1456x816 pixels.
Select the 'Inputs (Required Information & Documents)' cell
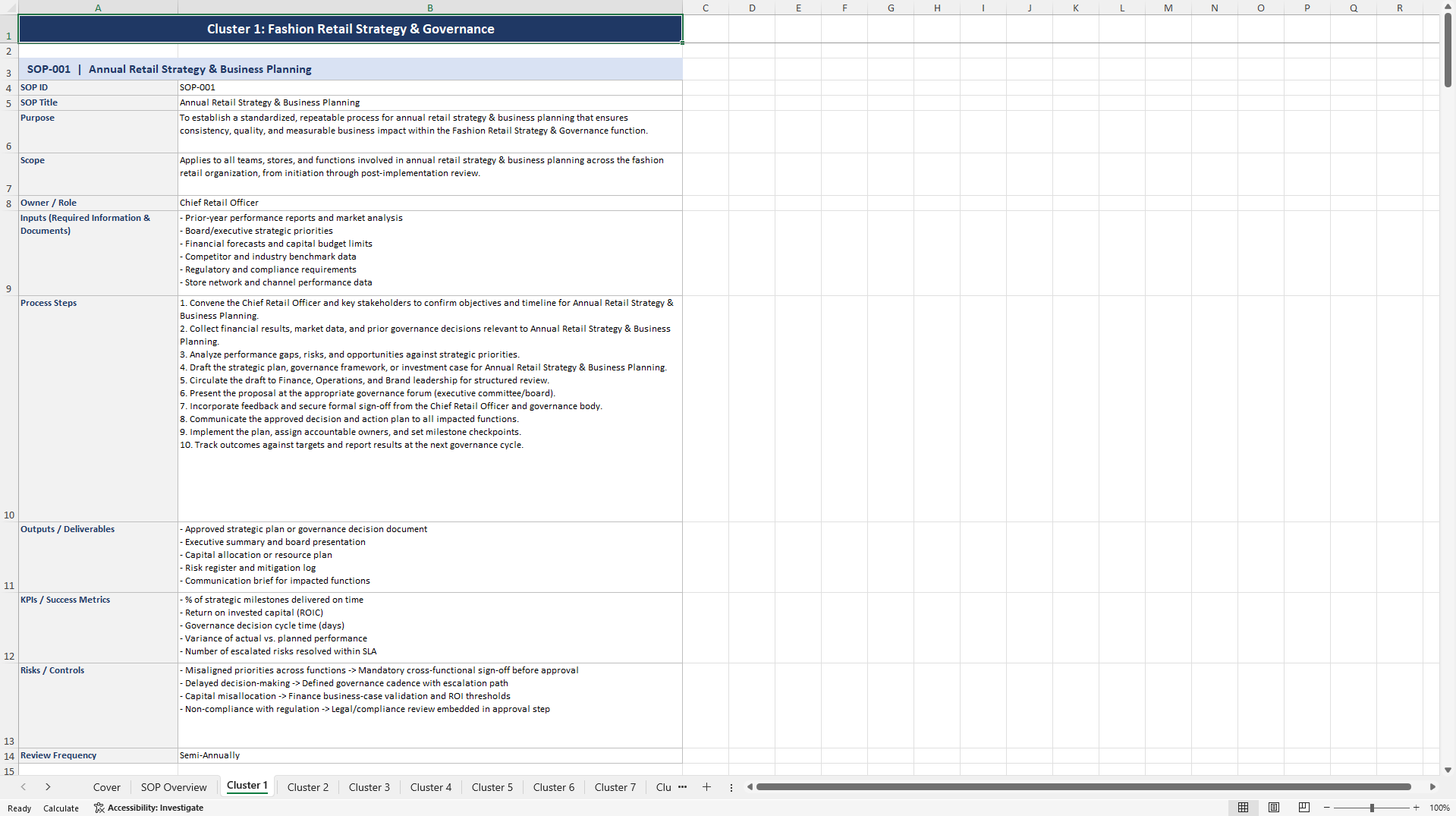[x=98, y=254]
